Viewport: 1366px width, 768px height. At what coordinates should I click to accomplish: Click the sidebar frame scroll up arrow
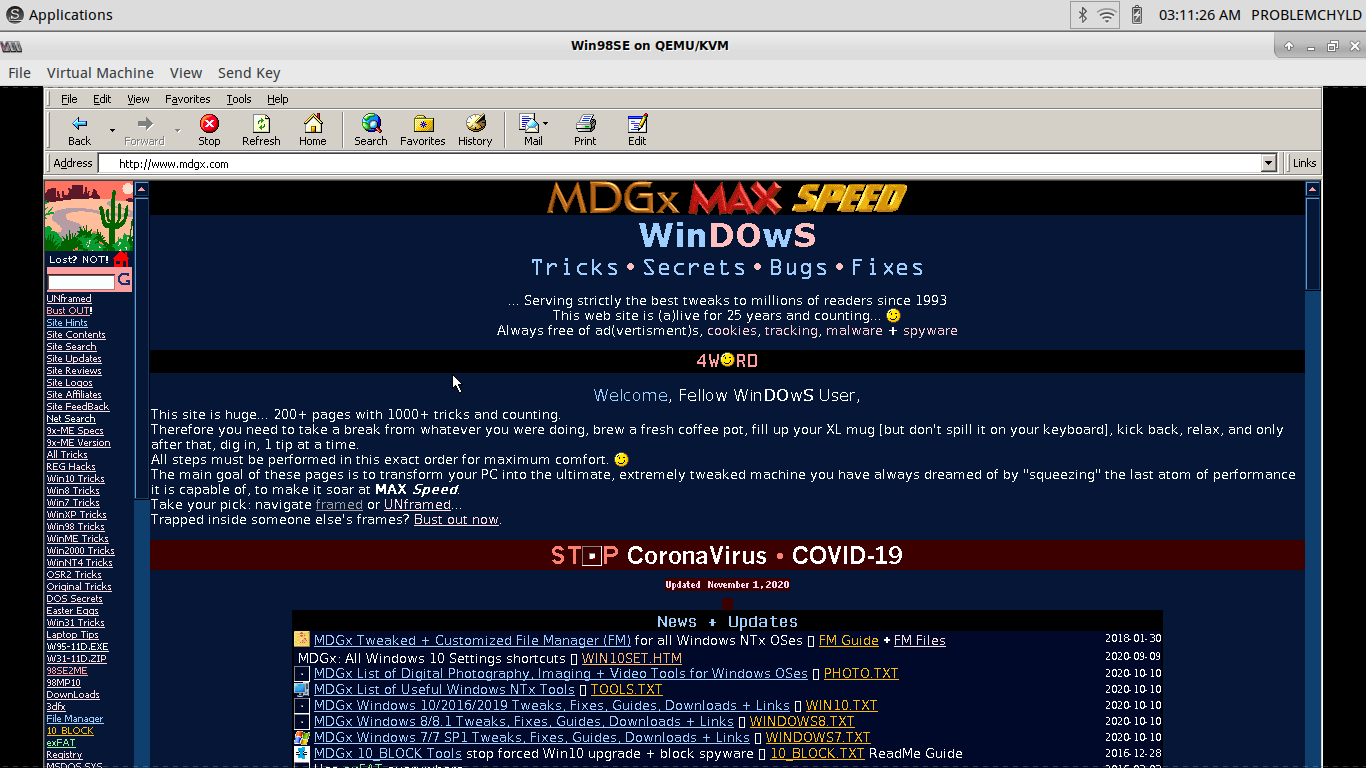[141, 188]
